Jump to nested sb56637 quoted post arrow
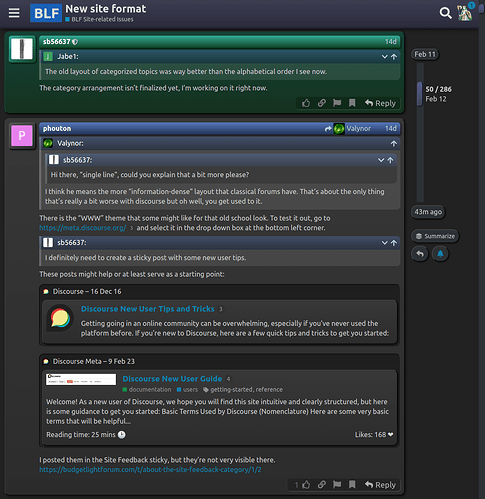The height and width of the screenshot is (499, 485). point(390,160)
